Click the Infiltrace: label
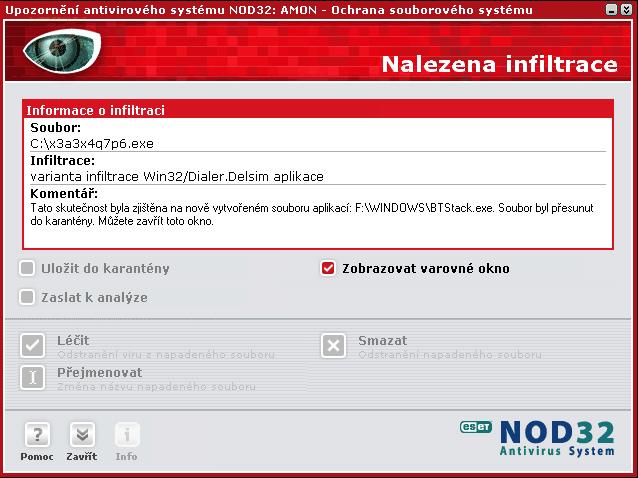Screen dimensions: 638x478 pos(62,160)
